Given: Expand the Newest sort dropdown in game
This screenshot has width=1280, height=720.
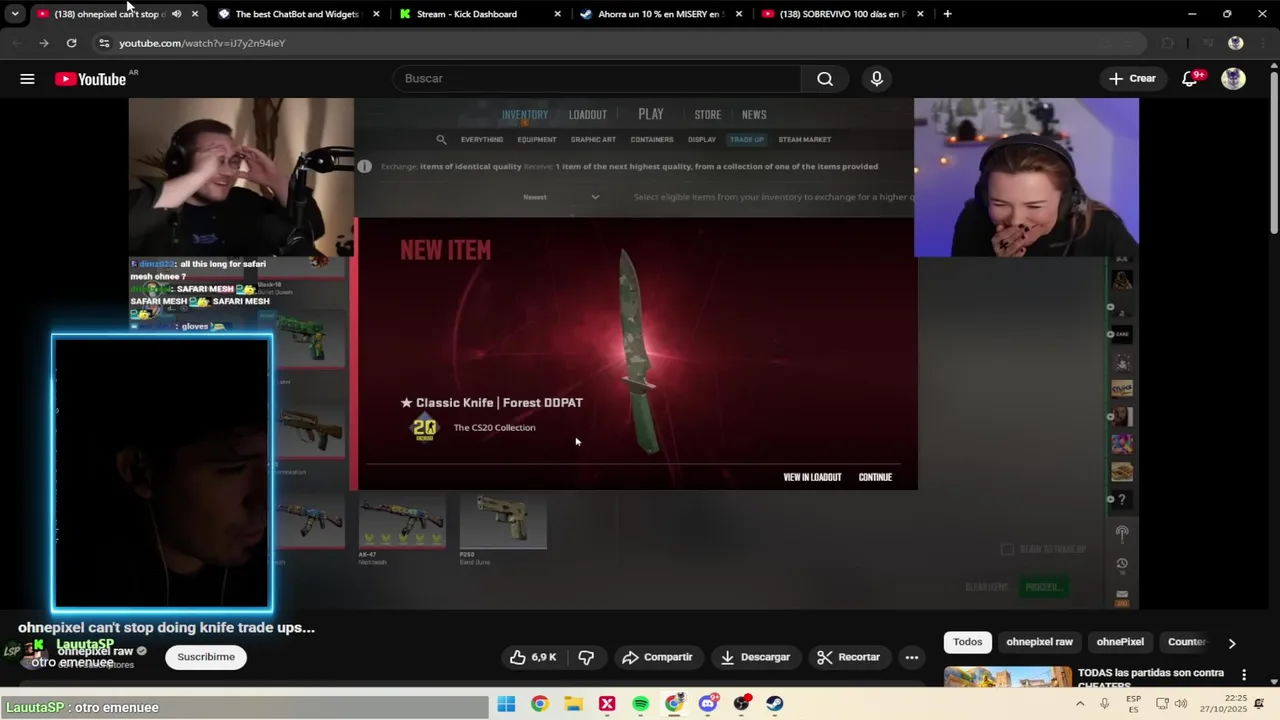Looking at the screenshot, I should pos(560,197).
